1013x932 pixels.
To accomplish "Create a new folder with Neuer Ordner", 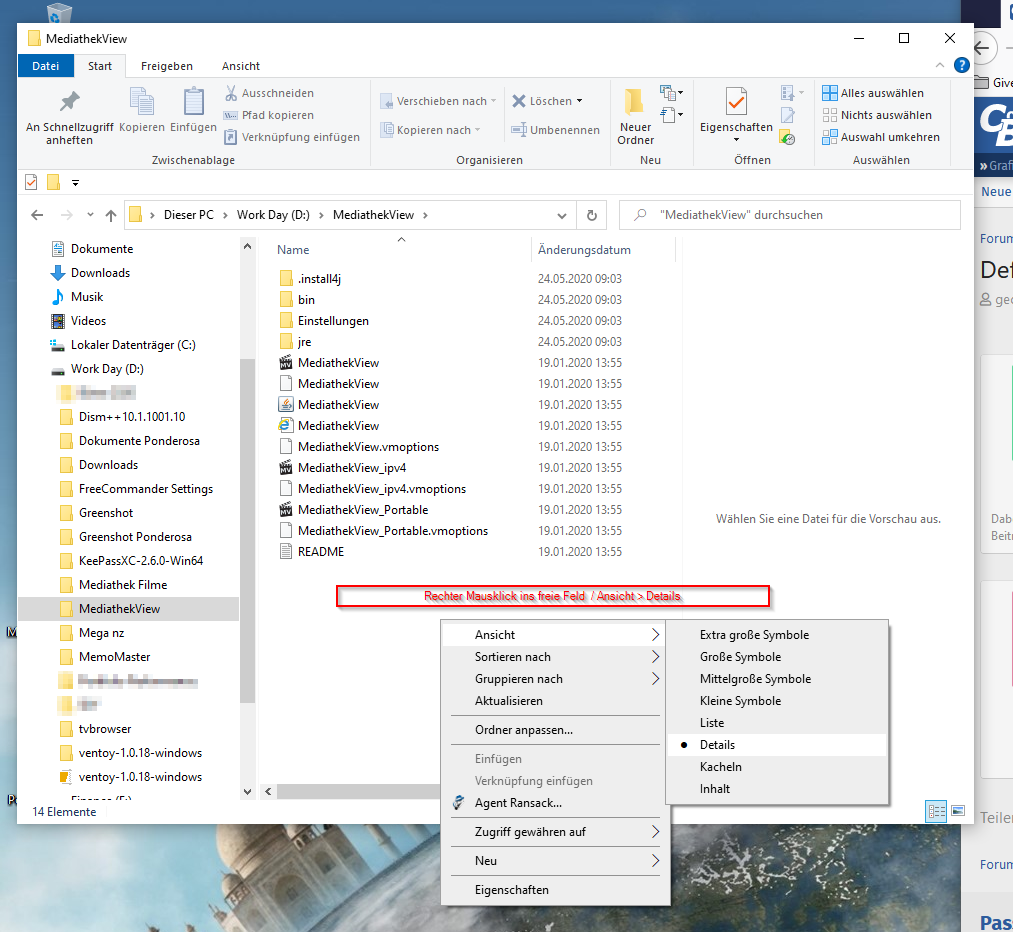I will [x=635, y=117].
